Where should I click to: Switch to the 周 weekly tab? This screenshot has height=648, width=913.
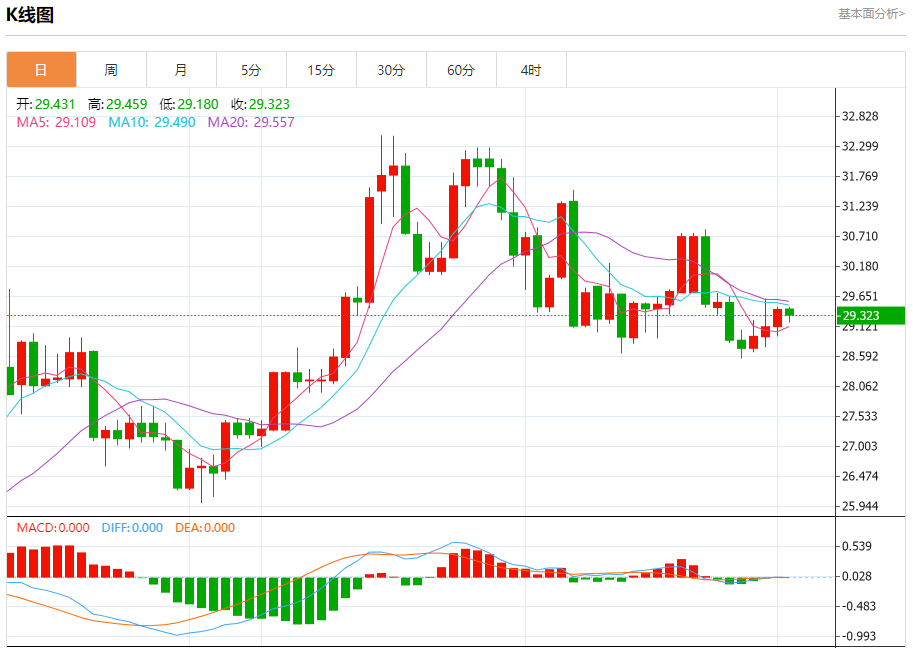coord(111,70)
